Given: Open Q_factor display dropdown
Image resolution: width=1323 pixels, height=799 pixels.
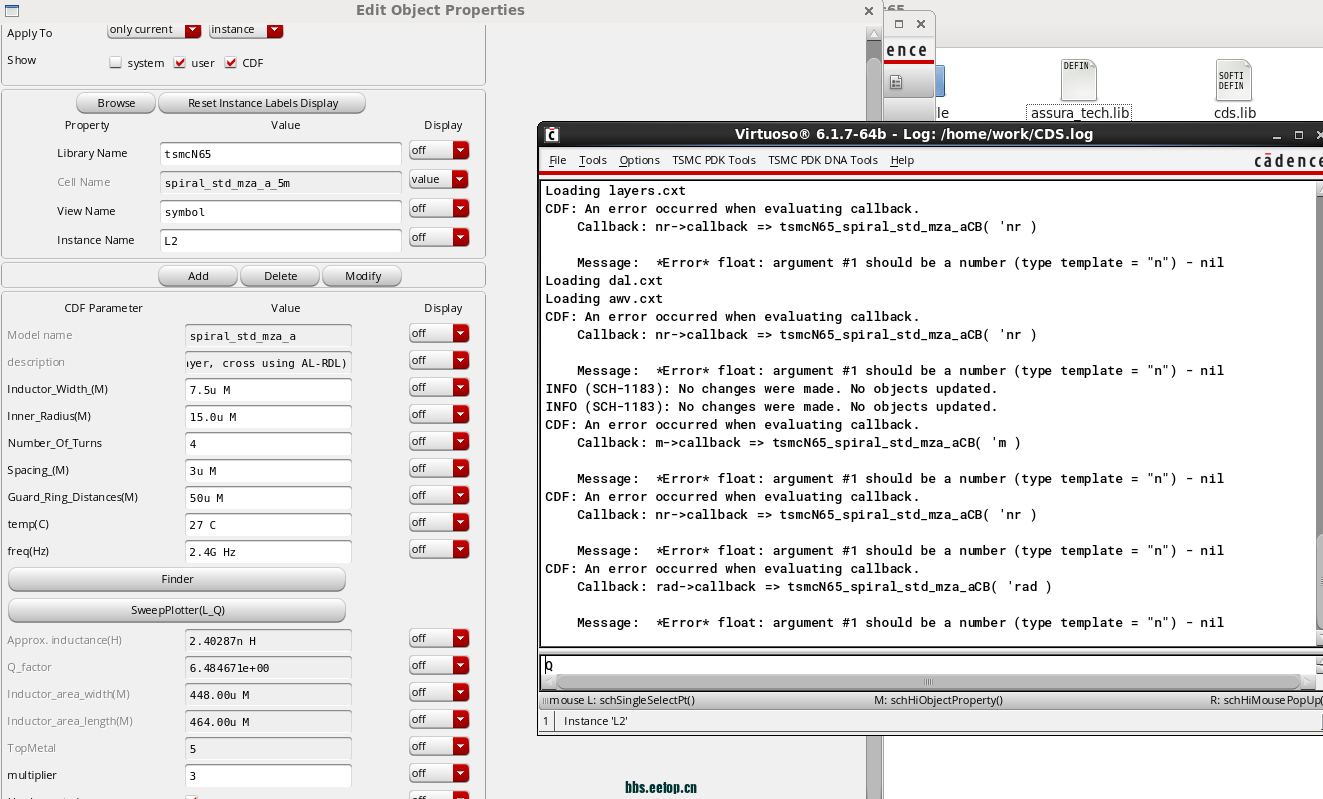Looking at the screenshot, I should (439, 665).
